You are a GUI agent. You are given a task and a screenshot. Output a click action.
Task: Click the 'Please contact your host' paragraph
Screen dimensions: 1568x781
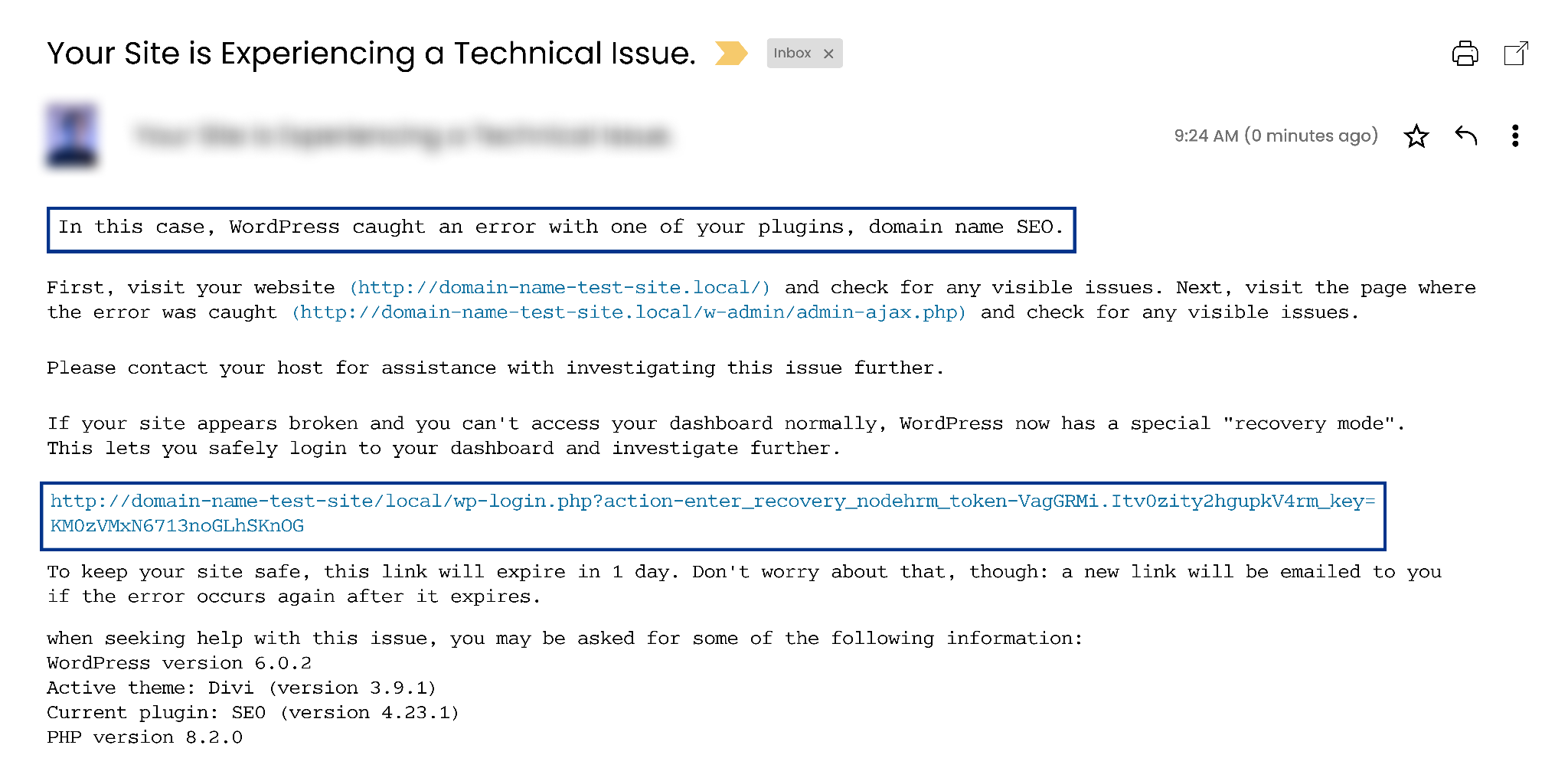pyautogui.click(x=495, y=368)
